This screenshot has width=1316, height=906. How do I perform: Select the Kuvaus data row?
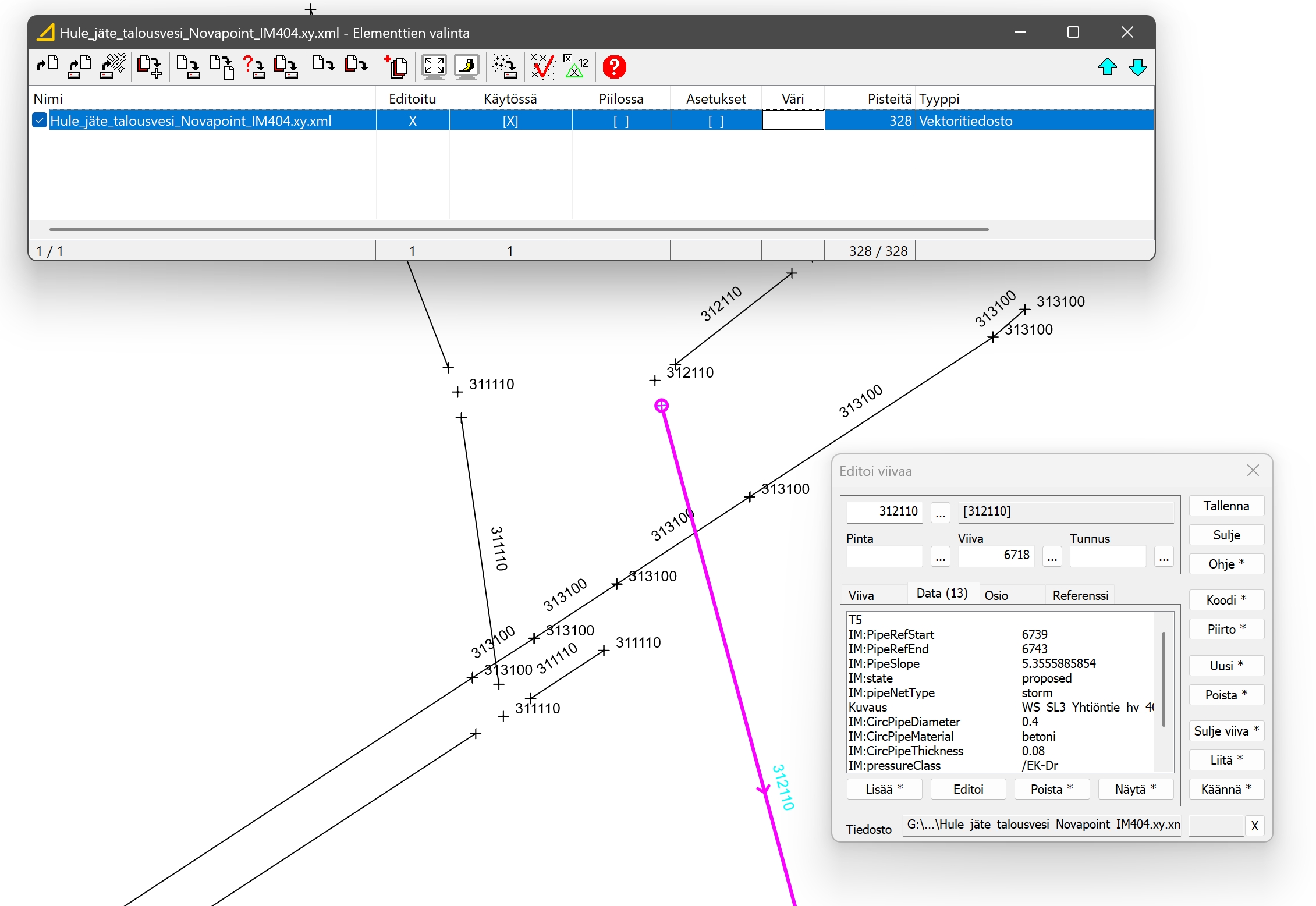click(1001, 707)
